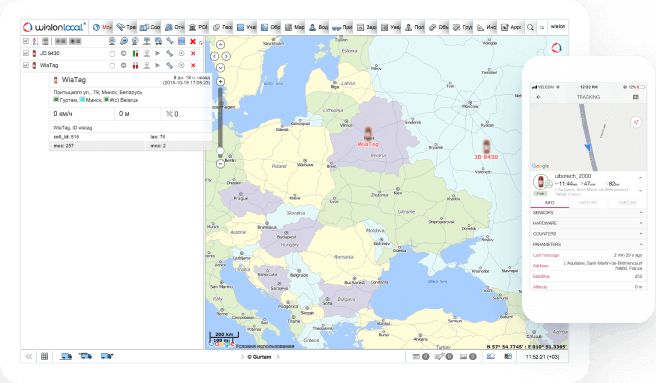Switch to HISTORY tab on phone
This screenshot has height=383, width=656.
point(588,203)
